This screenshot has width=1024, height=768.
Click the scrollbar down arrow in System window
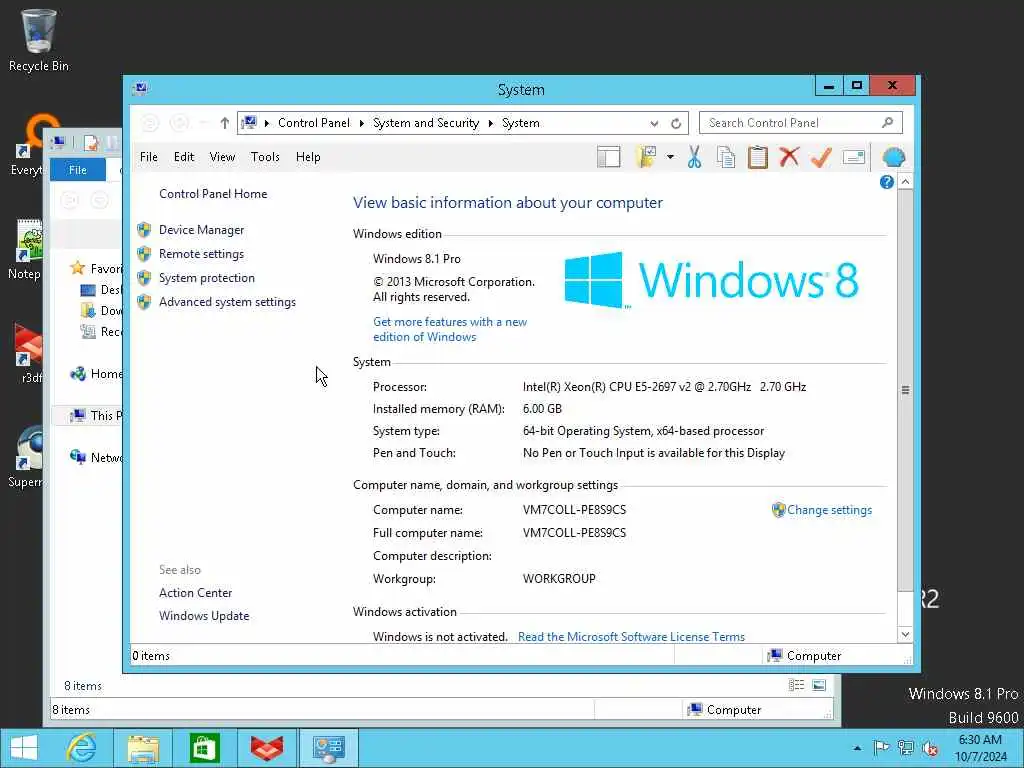pyautogui.click(x=905, y=634)
